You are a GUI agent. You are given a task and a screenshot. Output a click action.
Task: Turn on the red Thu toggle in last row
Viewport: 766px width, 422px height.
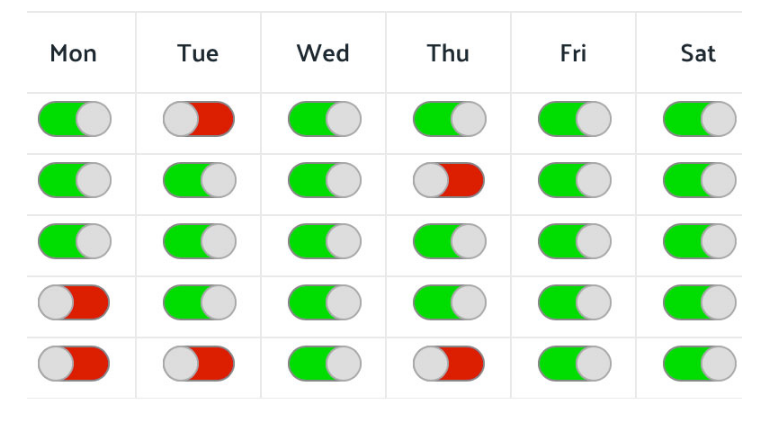click(449, 364)
